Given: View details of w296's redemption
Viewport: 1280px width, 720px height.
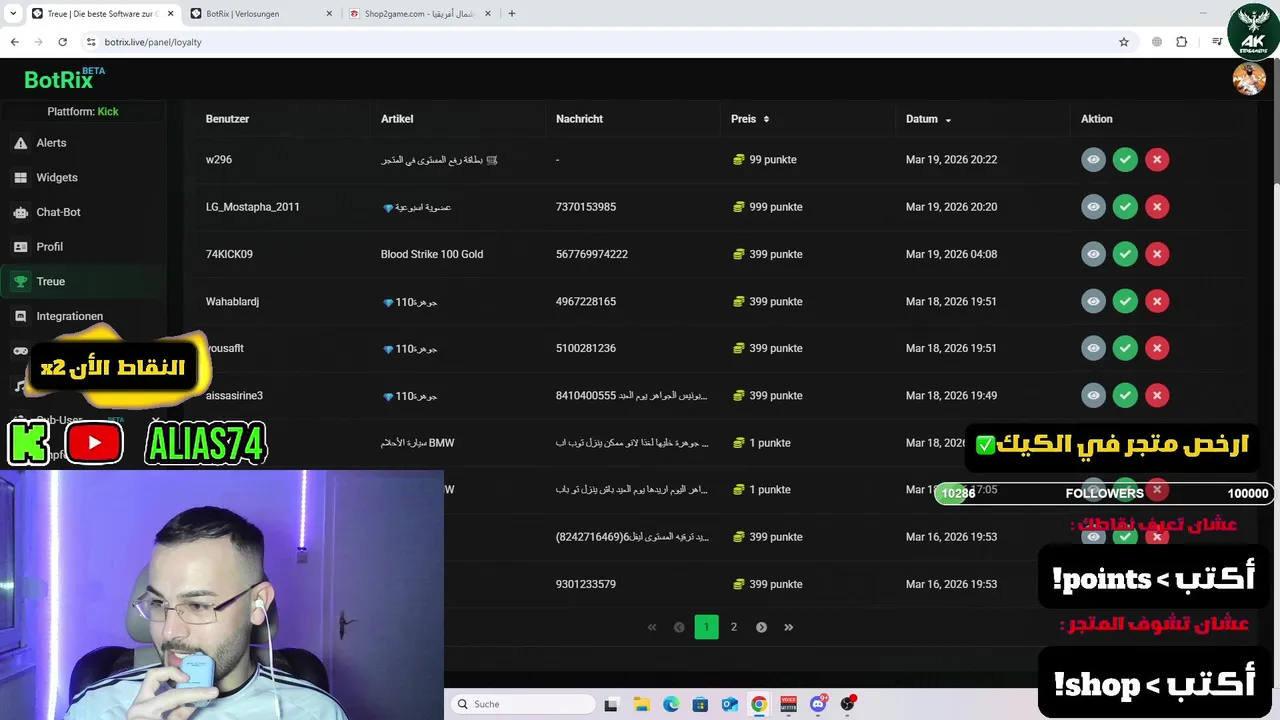Looking at the screenshot, I should [x=1093, y=160].
